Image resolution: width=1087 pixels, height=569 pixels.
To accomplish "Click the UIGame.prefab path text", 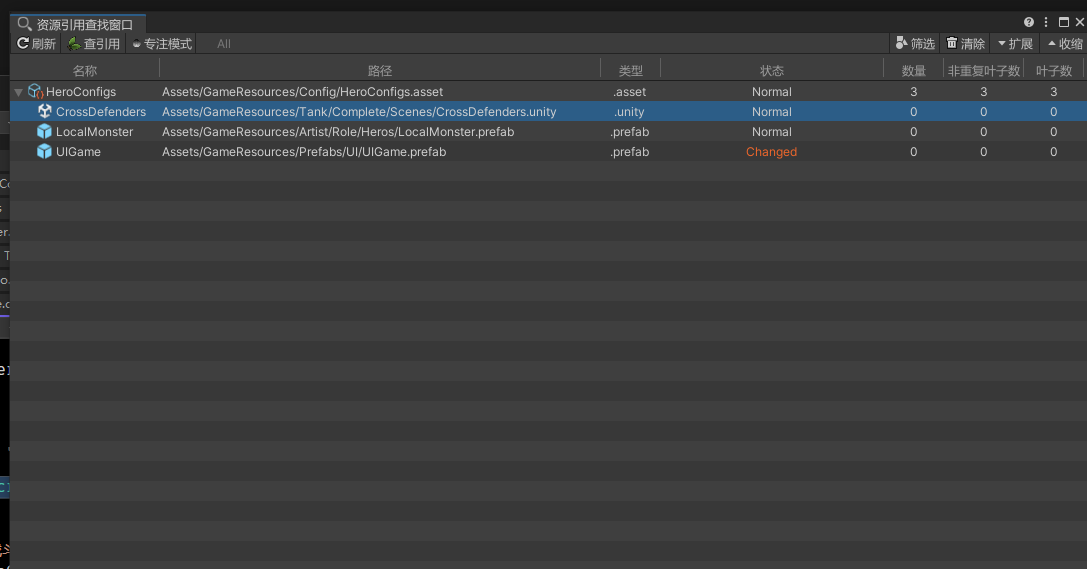I will point(304,152).
